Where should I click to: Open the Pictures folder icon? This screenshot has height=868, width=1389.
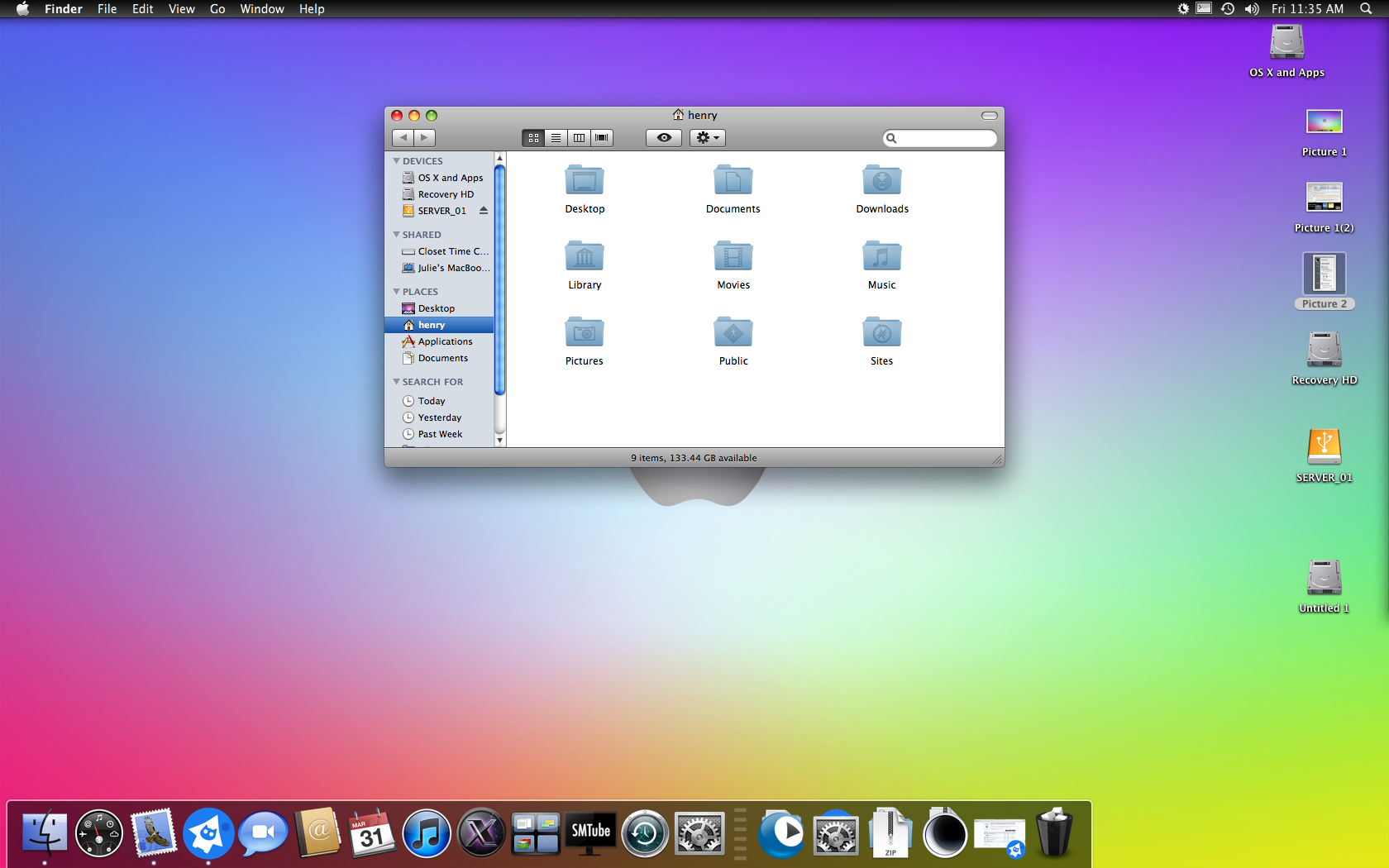click(584, 332)
